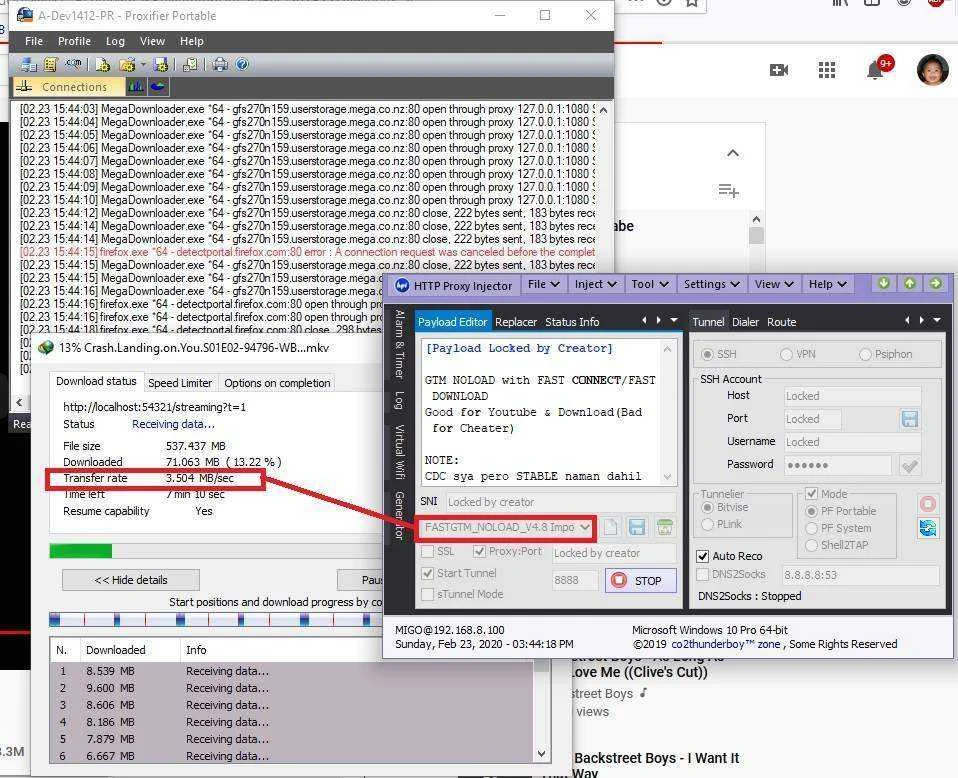Select the PLink tunnelier radio button
The width and height of the screenshot is (958, 778).
pyautogui.click(x=708, y=524)
